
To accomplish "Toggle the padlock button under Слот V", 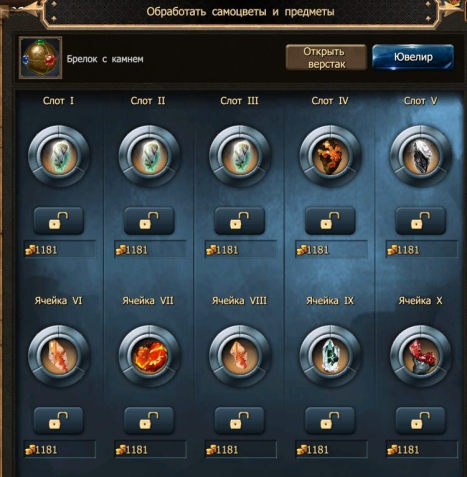I will (420, 220).
